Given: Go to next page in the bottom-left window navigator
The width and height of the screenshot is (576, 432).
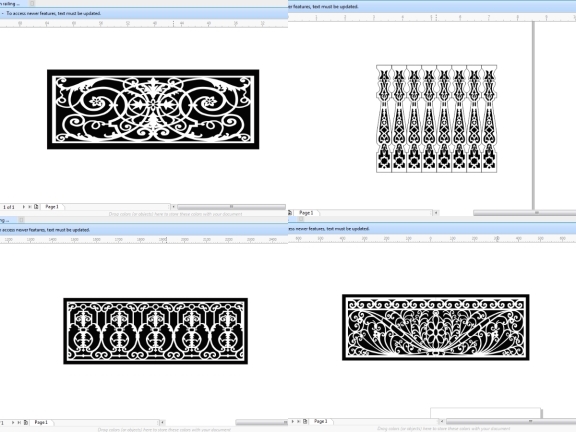Looking at the screenshot, I should pyautogui.click(x=13, y=422).
